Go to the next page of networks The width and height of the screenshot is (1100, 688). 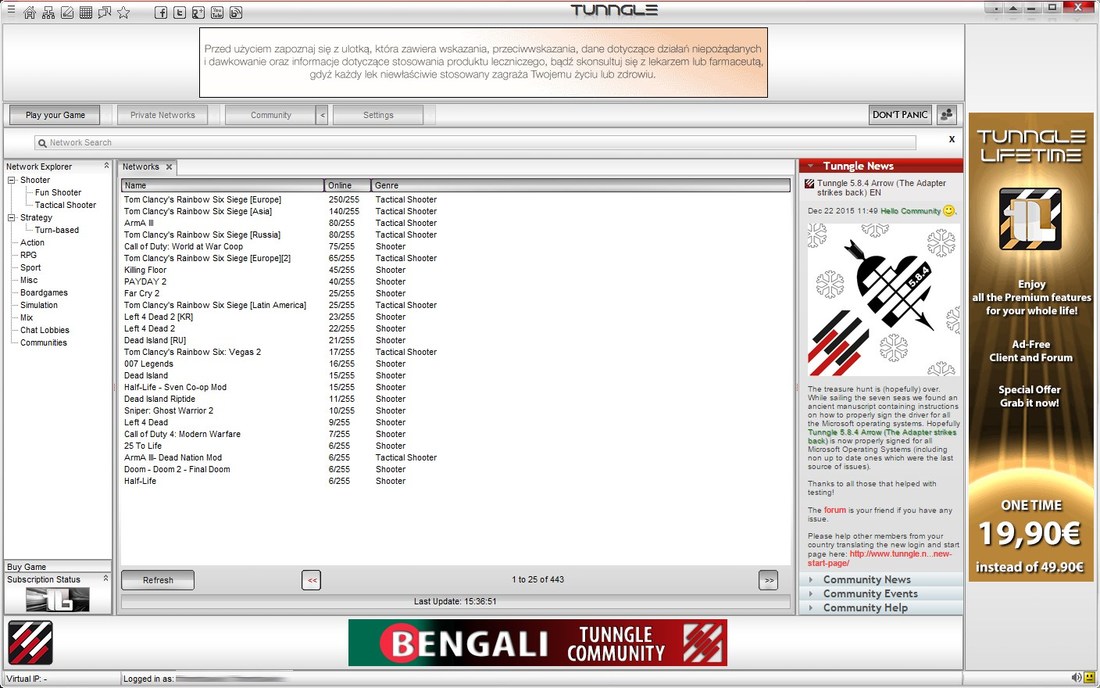pyautogui.click(x=768, y=580)
